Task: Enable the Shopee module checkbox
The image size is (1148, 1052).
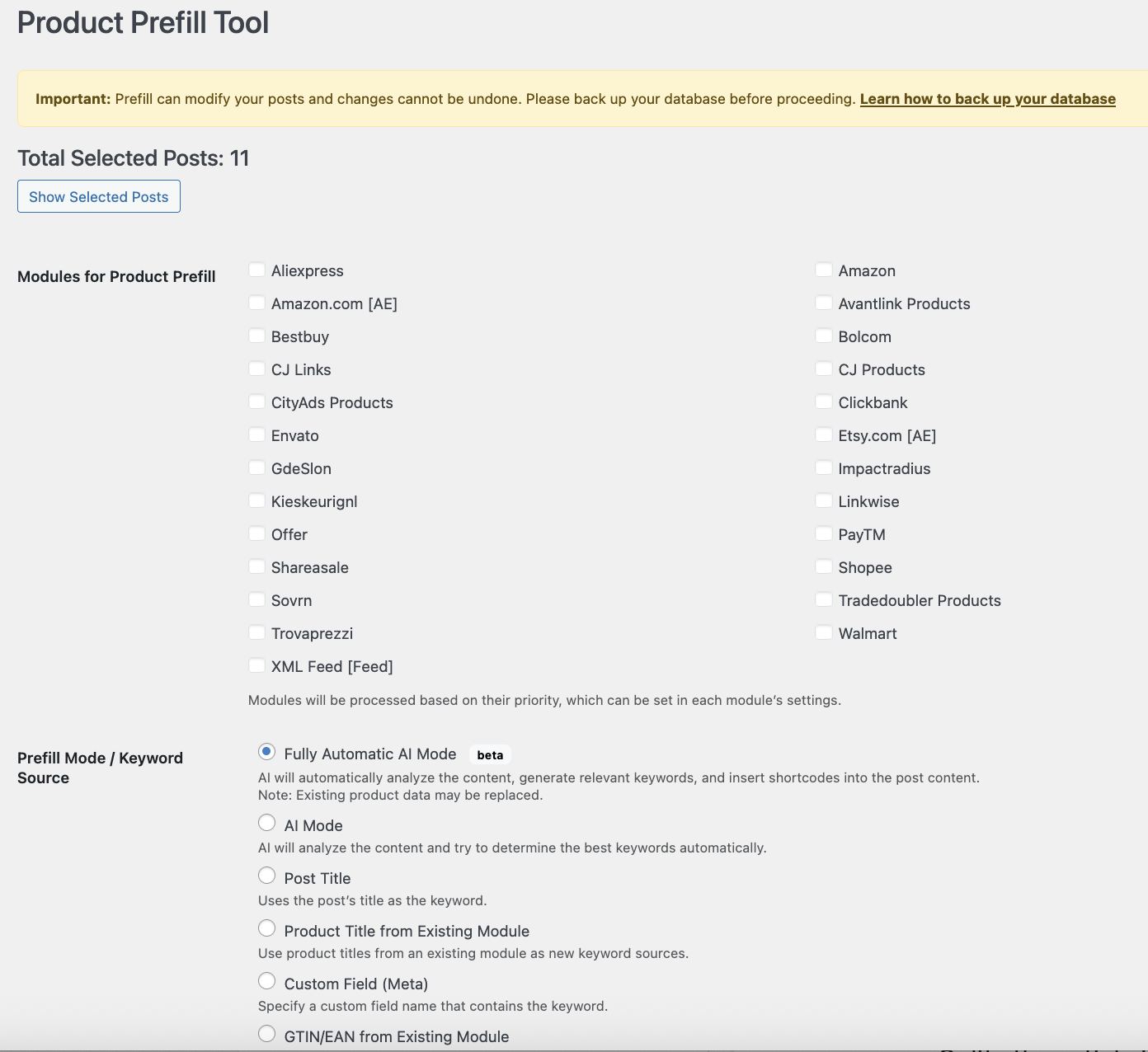Action: tap(824, 567)
